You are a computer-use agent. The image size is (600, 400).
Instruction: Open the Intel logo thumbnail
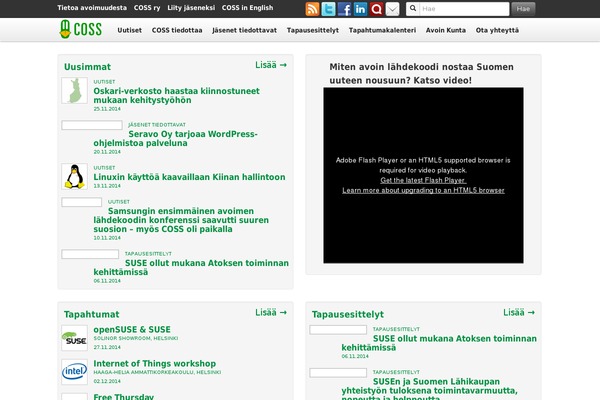[75, 372]
